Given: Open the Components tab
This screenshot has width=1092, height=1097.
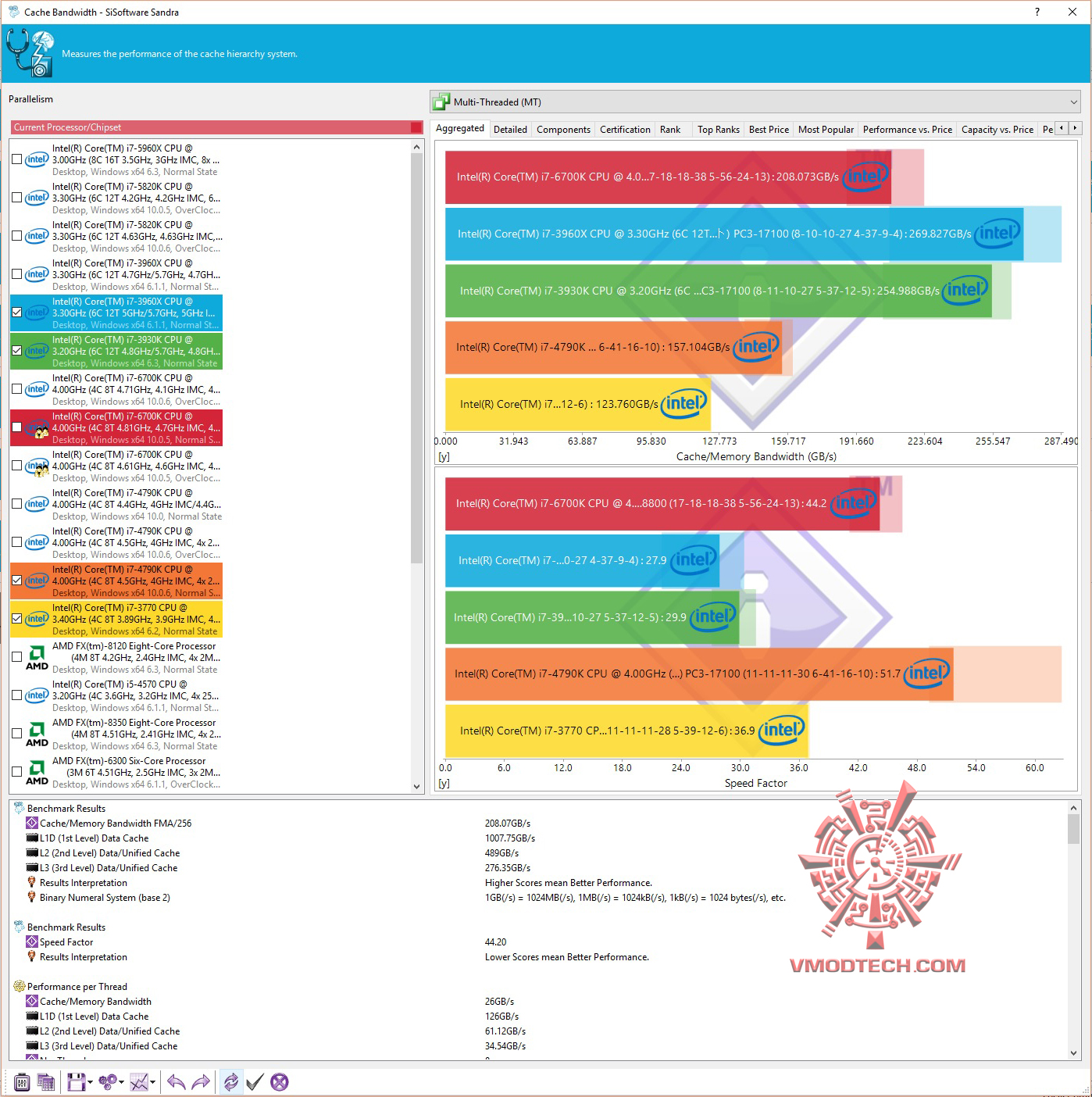Looking at the screenshot, I should tap(563, 130).
